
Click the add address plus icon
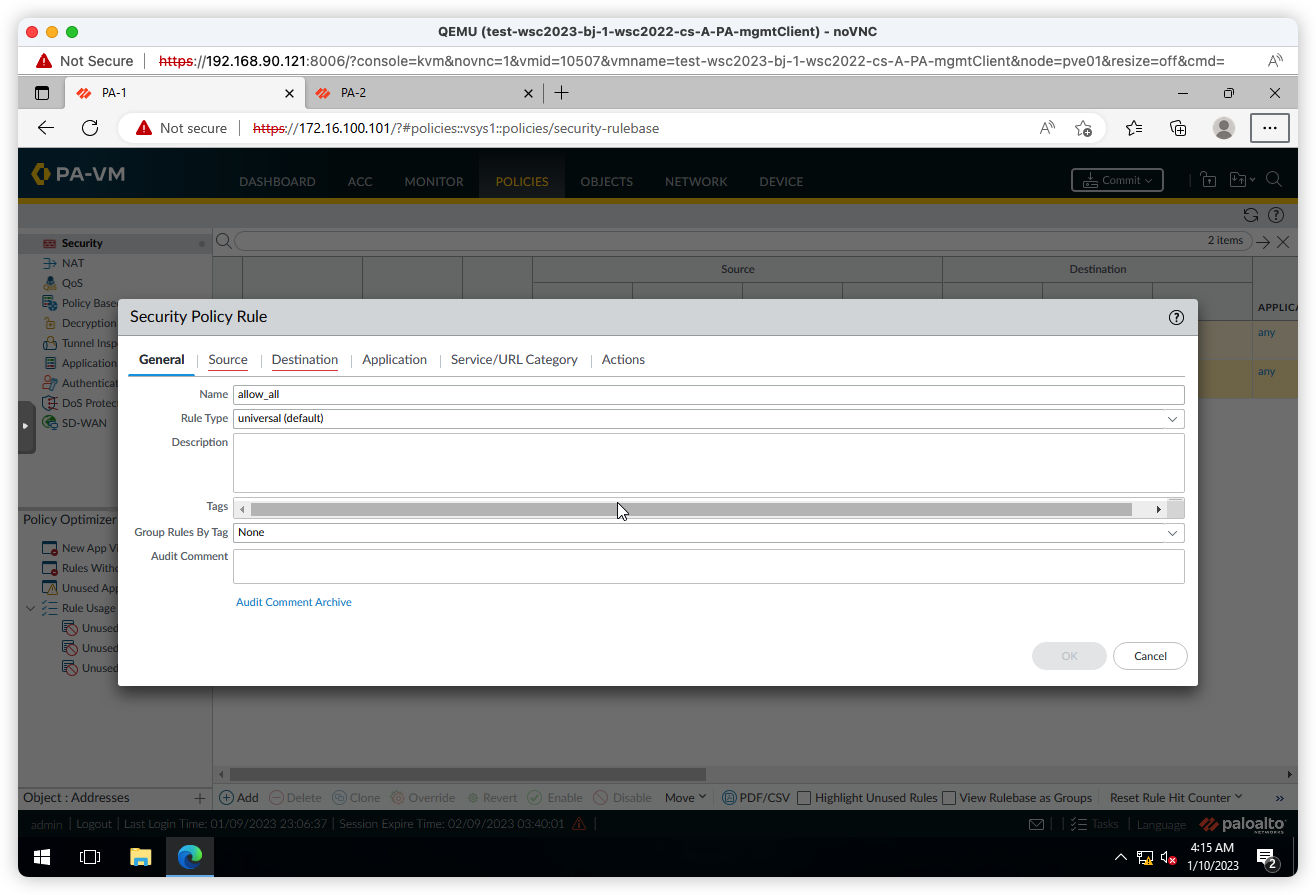pyautogui.click(x=199, y=798)
